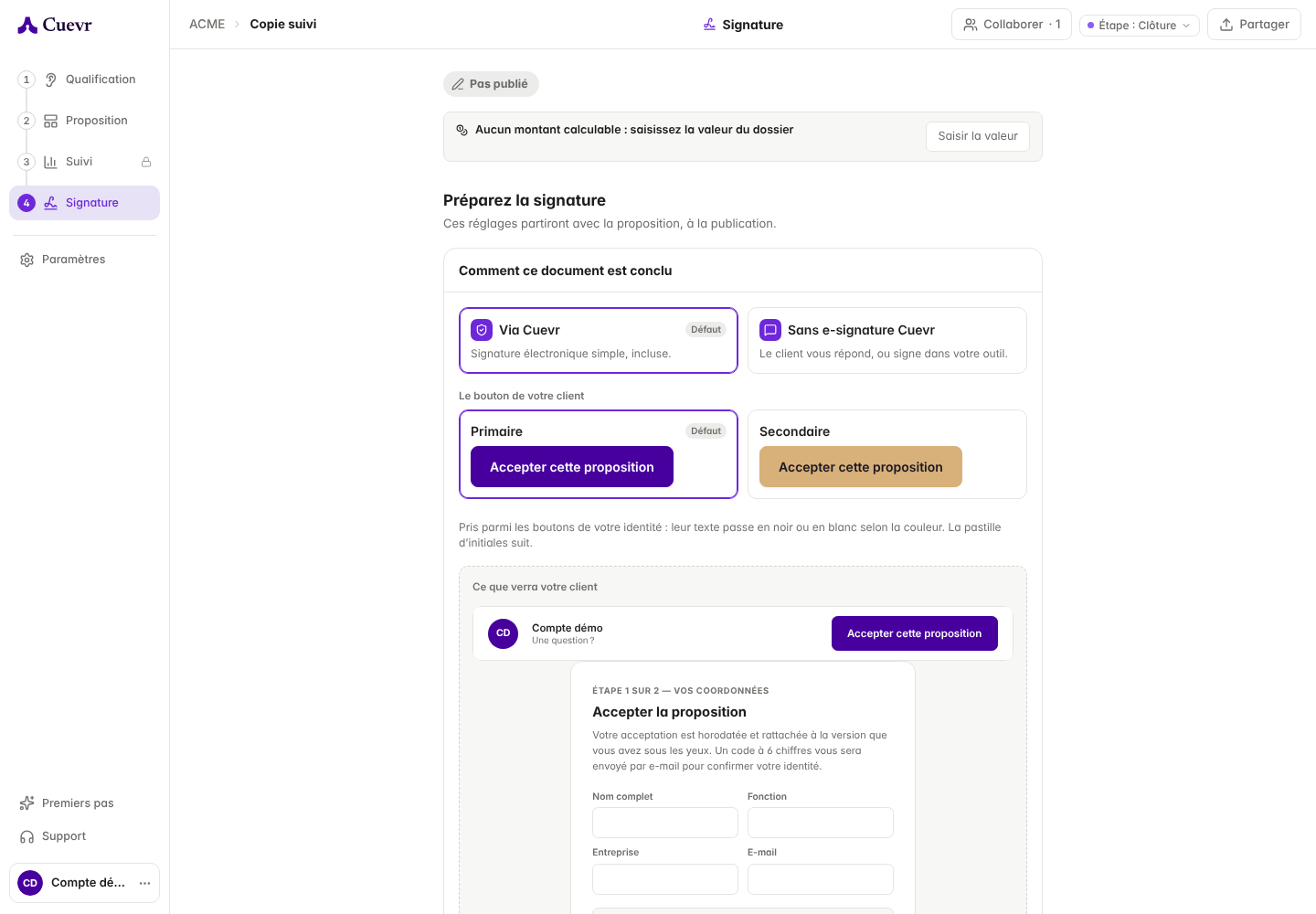Click the Signature icon in the sidebar

point(51,203)
